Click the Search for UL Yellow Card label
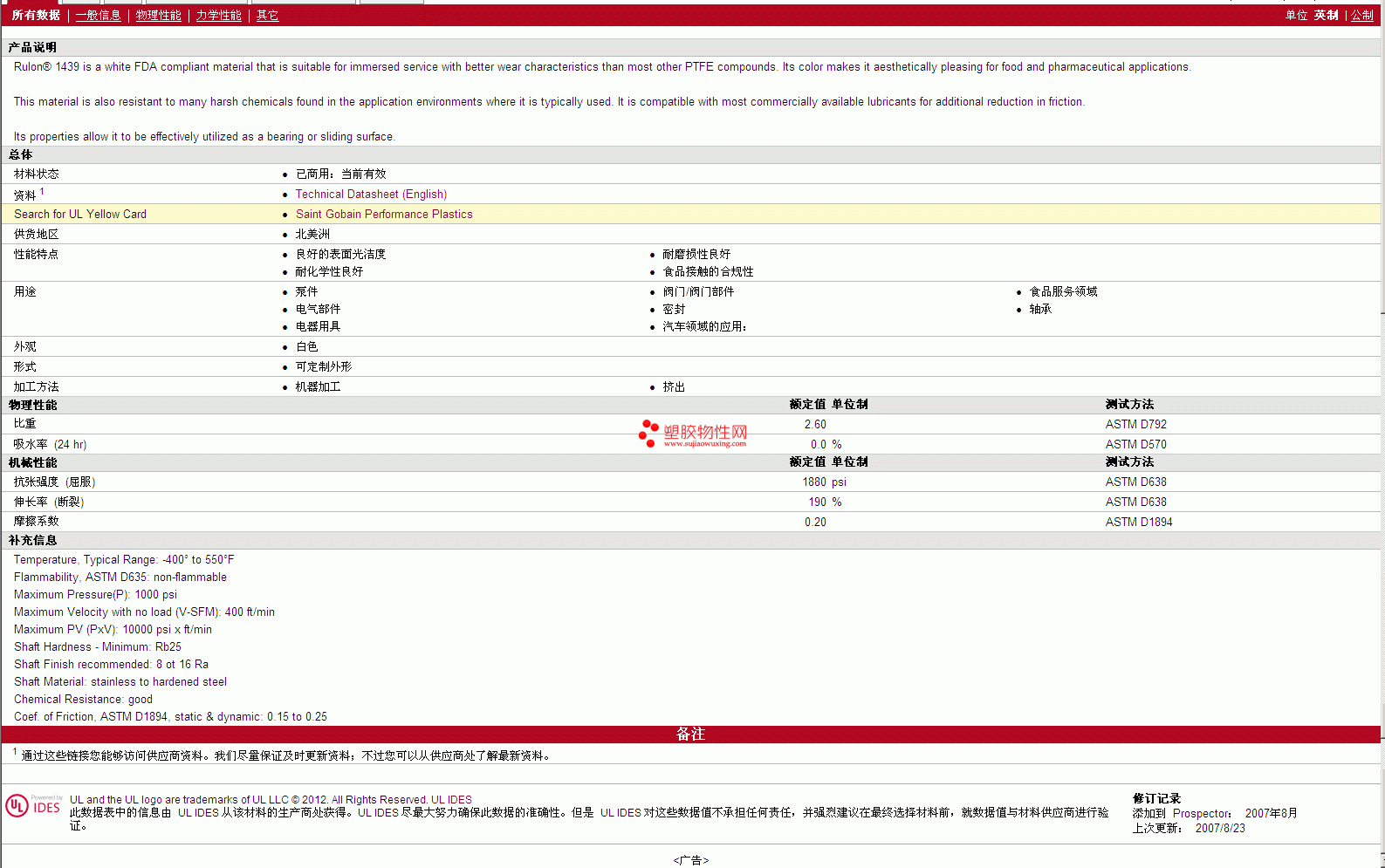Viewport: 1385px width, 868px height. click(80, 214)
